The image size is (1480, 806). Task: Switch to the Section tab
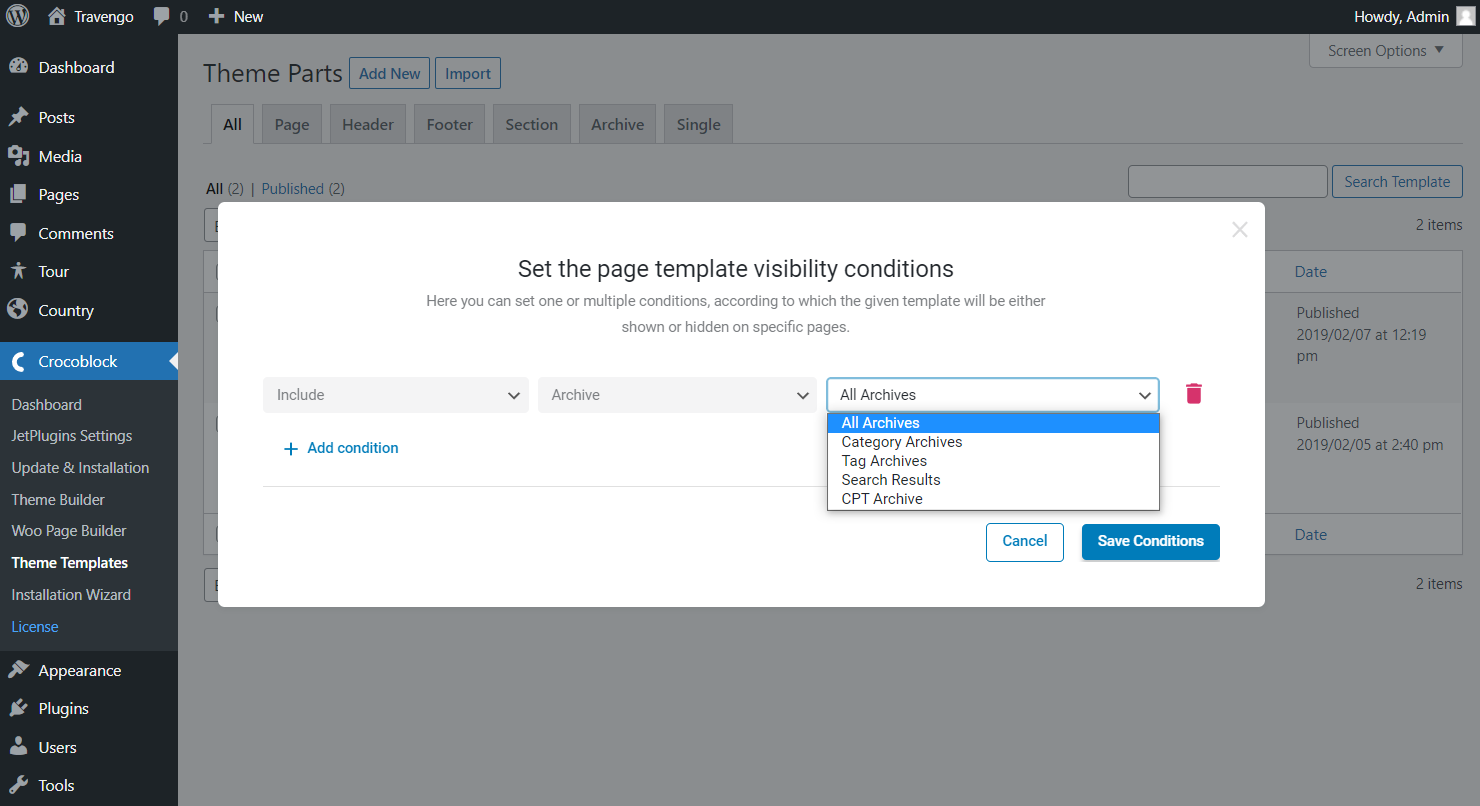(x=532, y=124)
